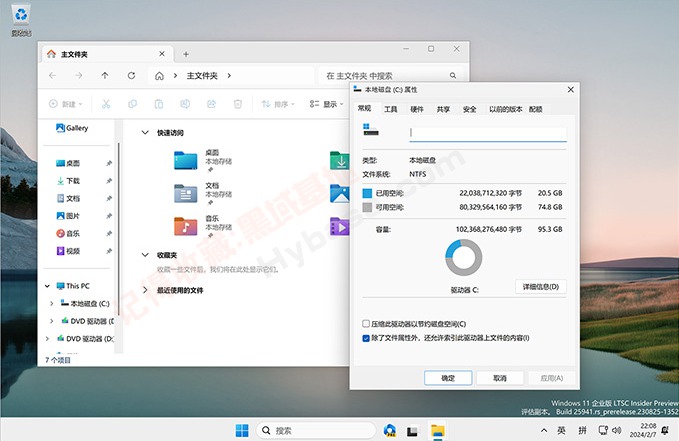Show hidden system tray icons
Image resolution: width=679 pixels, height=441 pixels.
pyautogui.click(x=543, y=430)
